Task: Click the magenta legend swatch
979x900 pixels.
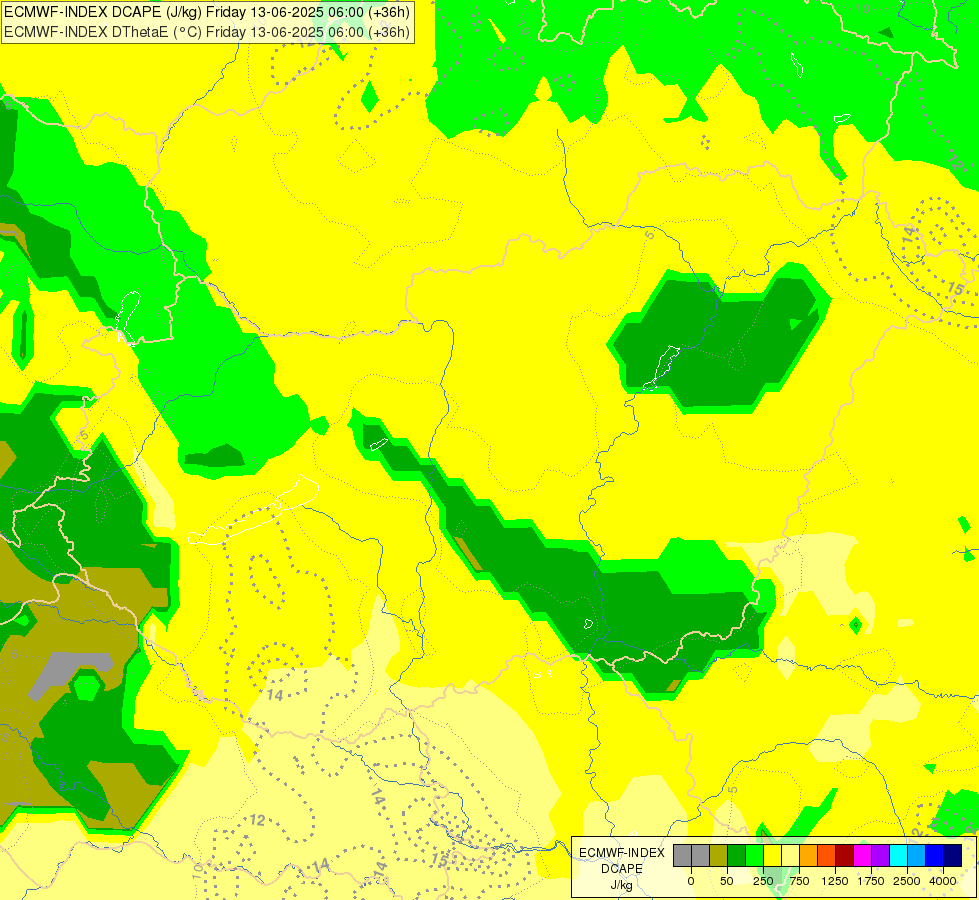Action: [862, 855]
